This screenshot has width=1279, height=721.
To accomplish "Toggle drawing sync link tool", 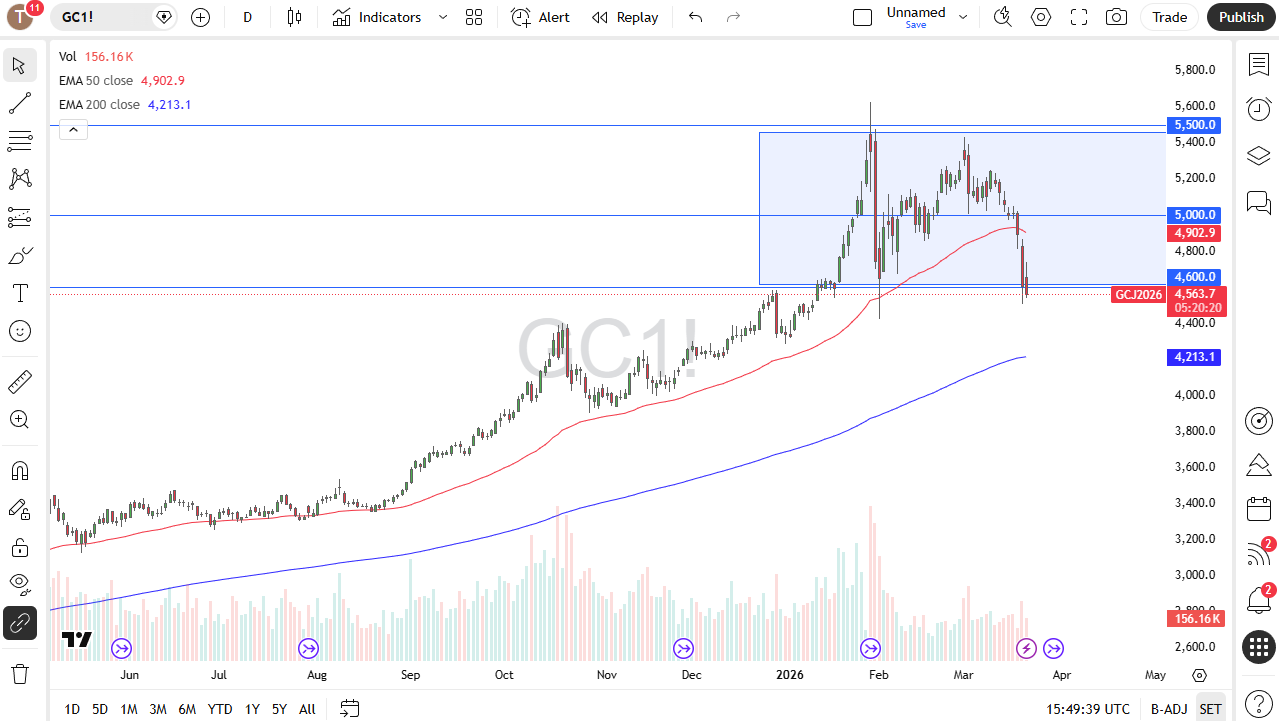I will 19,623.
